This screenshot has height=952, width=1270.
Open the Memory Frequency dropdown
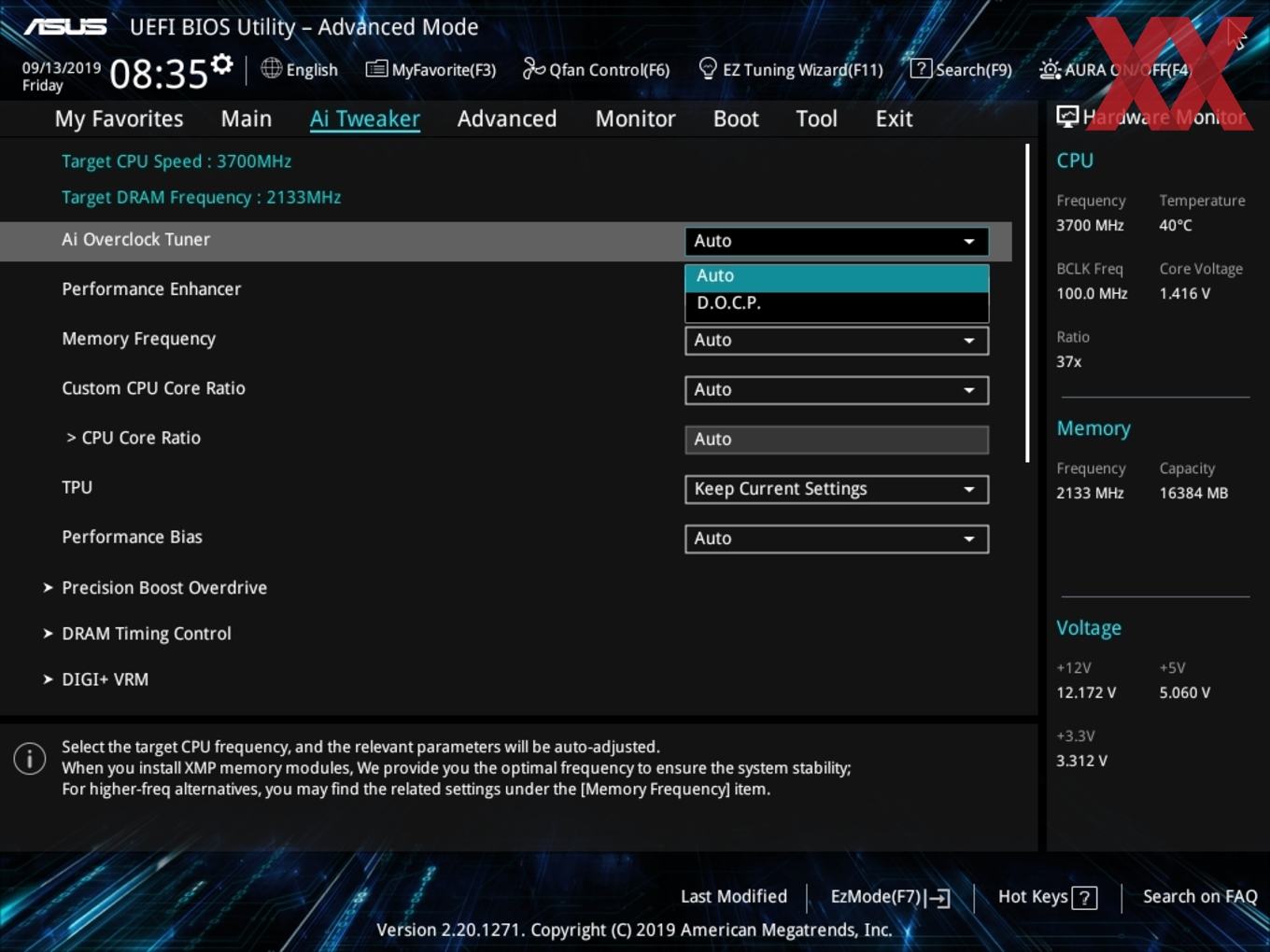(837, 341)
